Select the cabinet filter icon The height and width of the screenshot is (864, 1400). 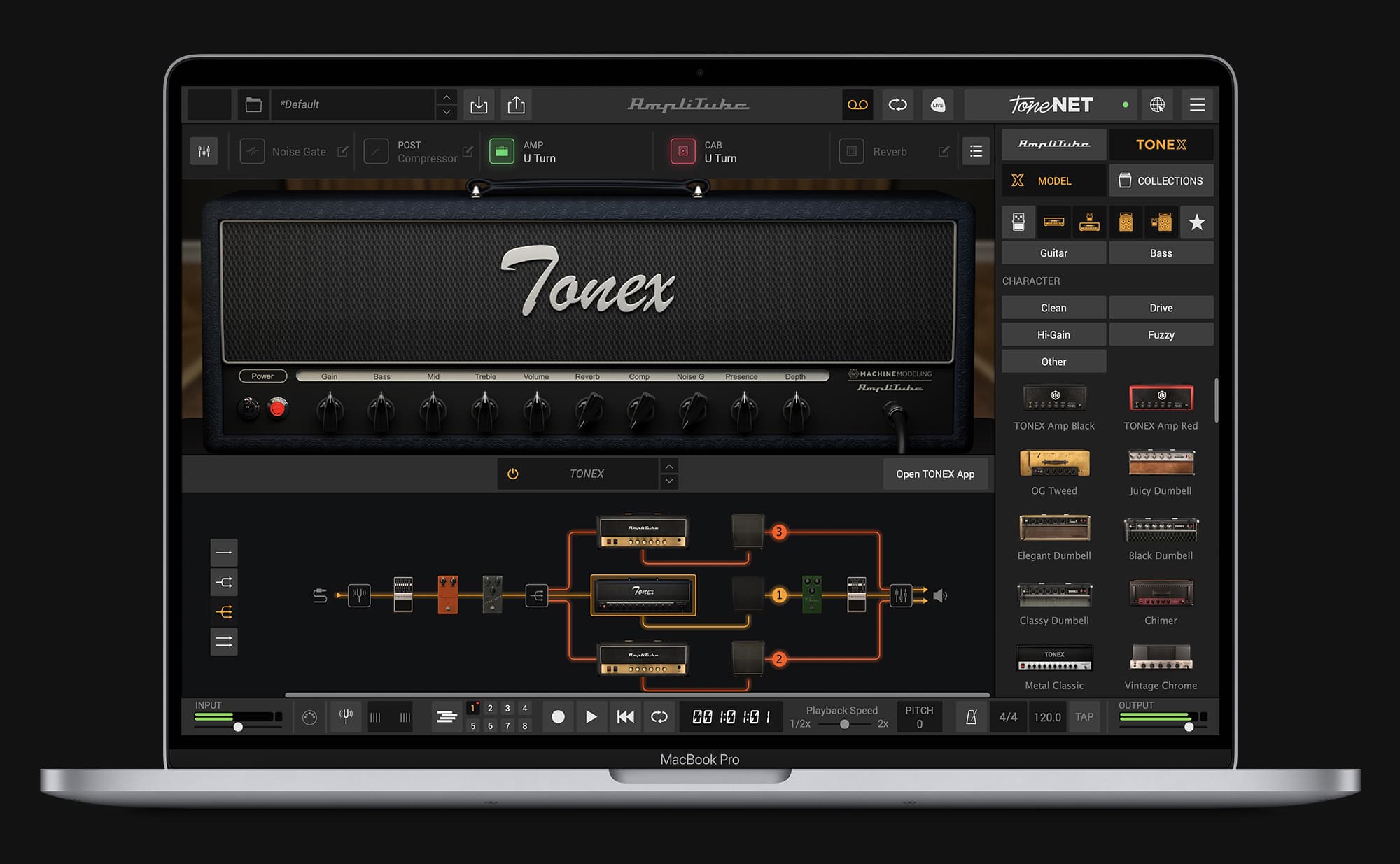click(1126, 222)
